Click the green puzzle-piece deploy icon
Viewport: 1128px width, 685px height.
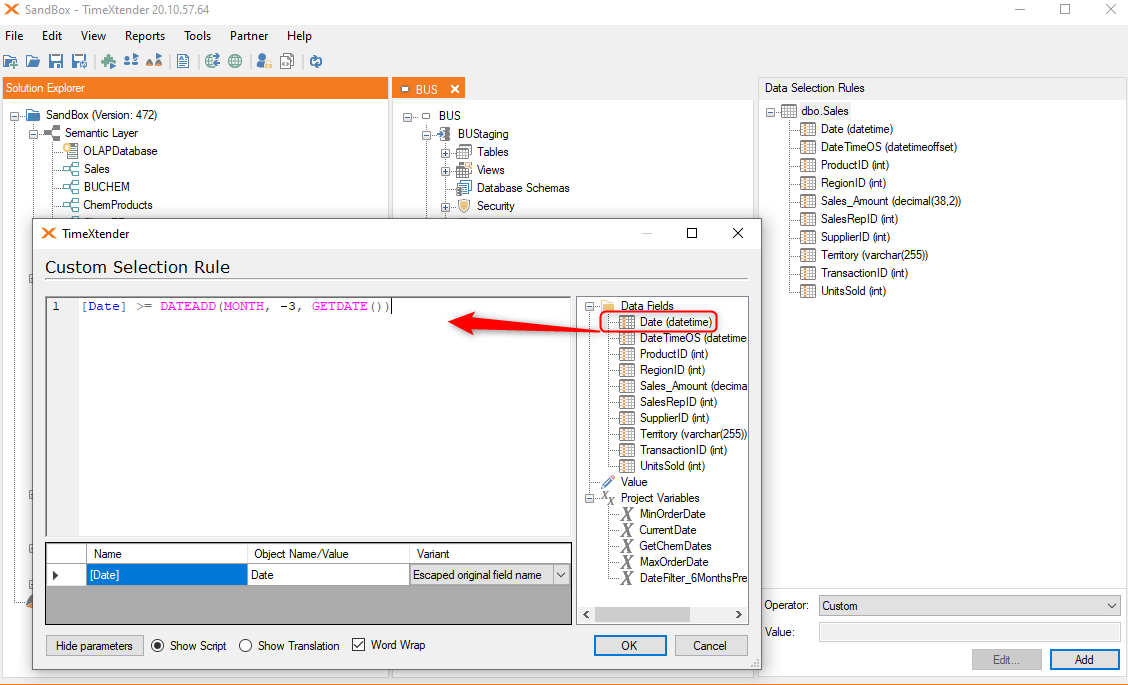[109, 62]
